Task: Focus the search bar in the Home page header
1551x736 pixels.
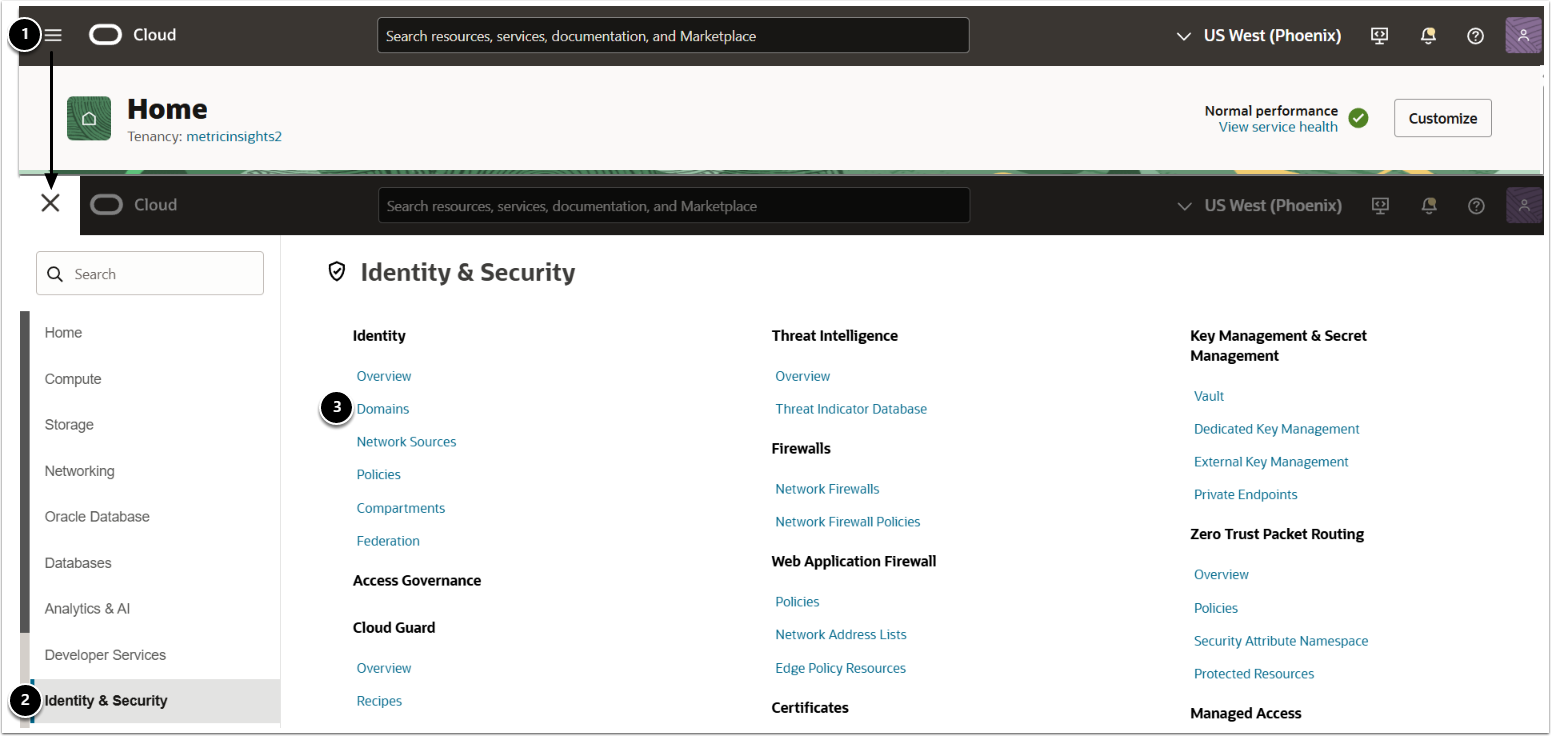Action: tap(673, 35)
